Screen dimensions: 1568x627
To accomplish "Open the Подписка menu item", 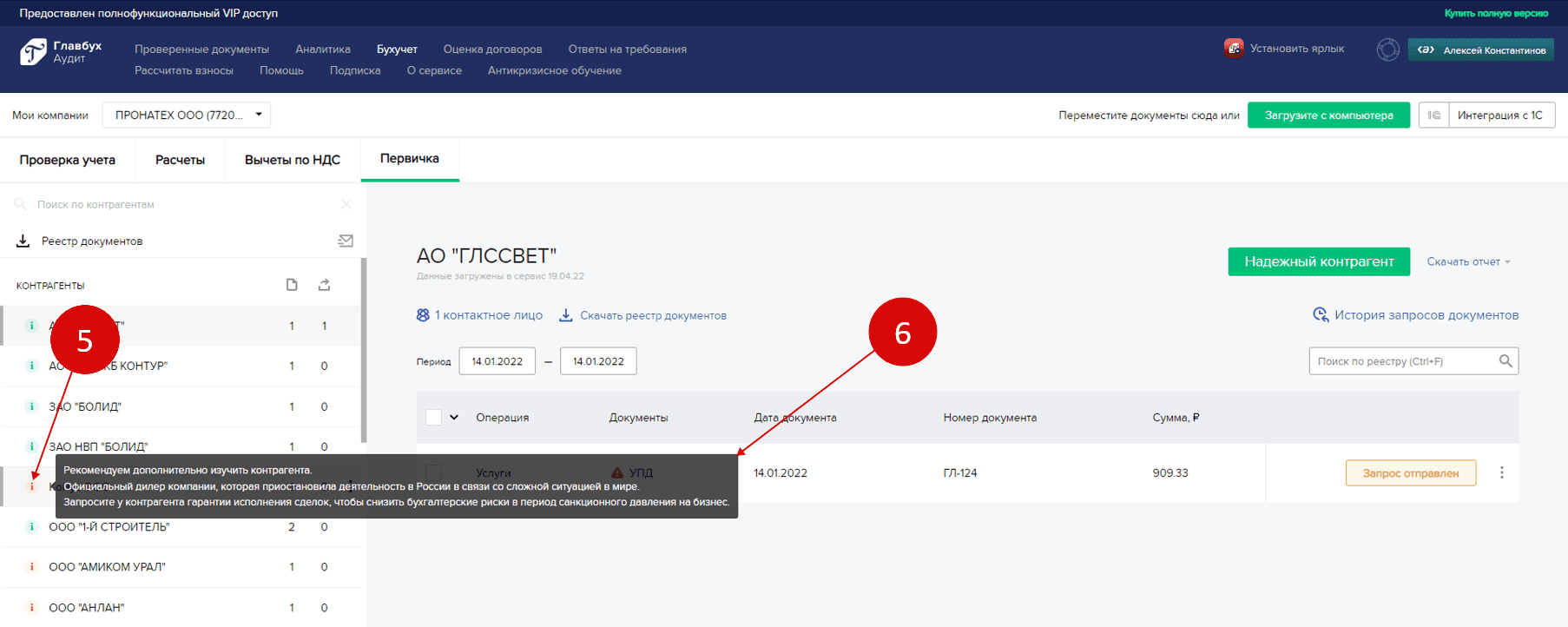I will [355, 70].
